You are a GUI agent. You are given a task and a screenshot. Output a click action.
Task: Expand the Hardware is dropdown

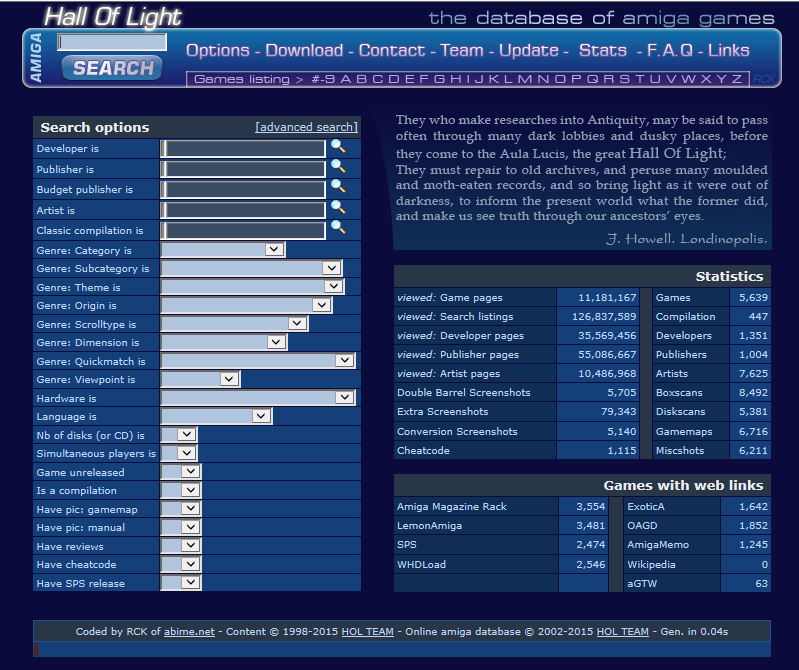[258, 398]
